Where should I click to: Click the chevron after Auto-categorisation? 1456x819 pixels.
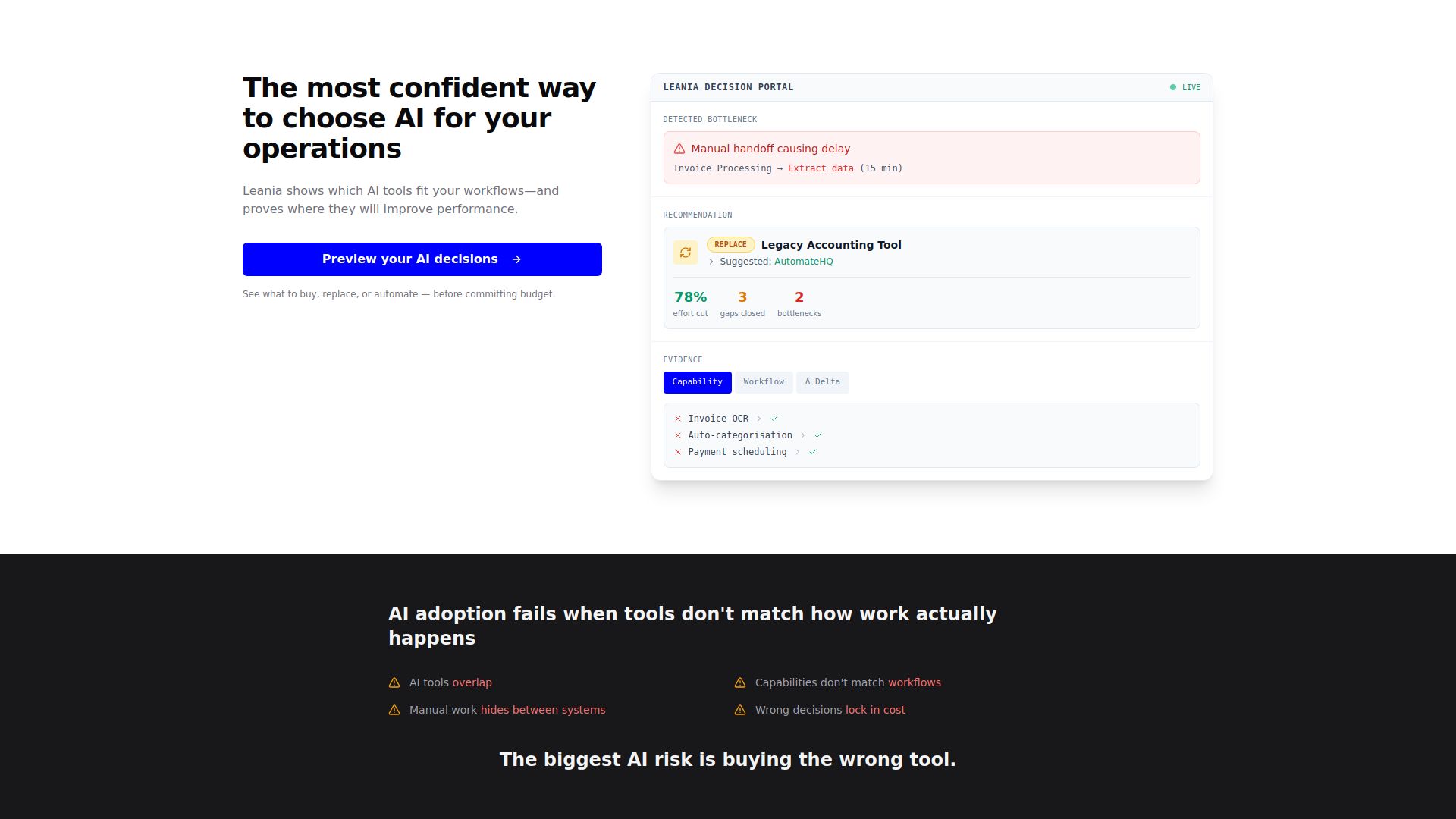click(803, 435)
